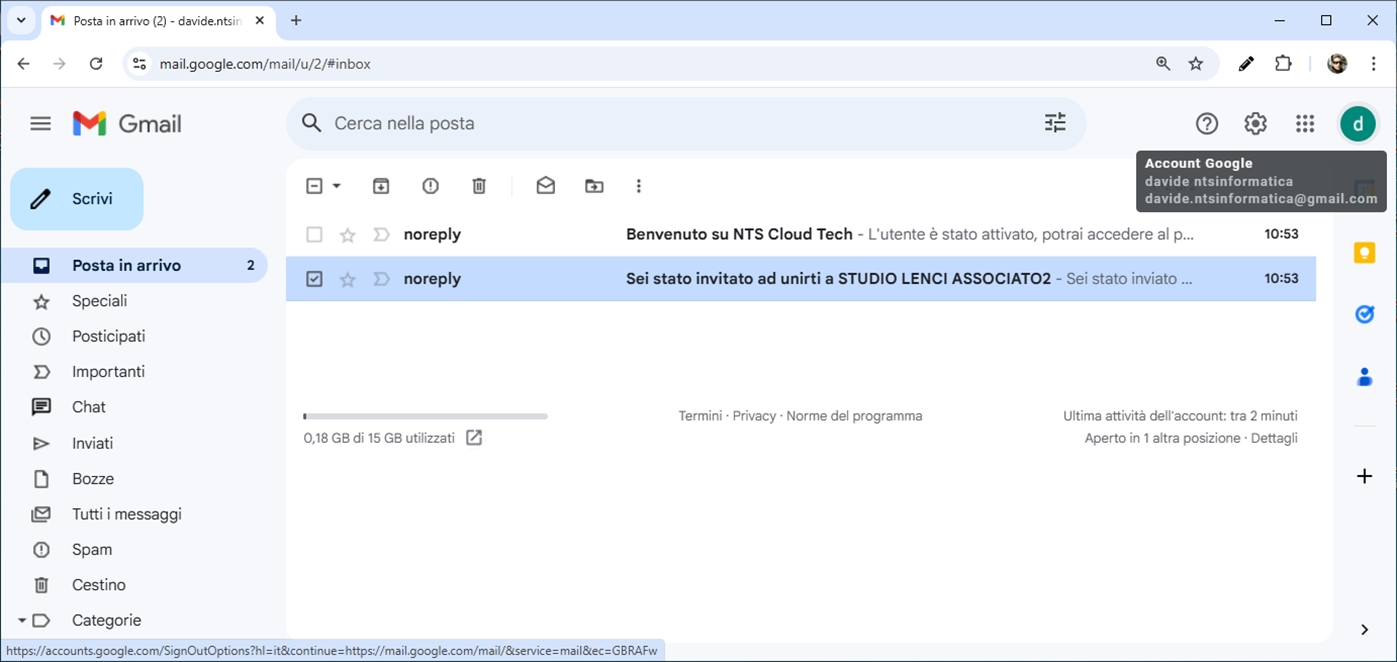Expand the Categorie label list
Image resolution: width=1397 pixels, height=662 pixels.
point(22,620)
